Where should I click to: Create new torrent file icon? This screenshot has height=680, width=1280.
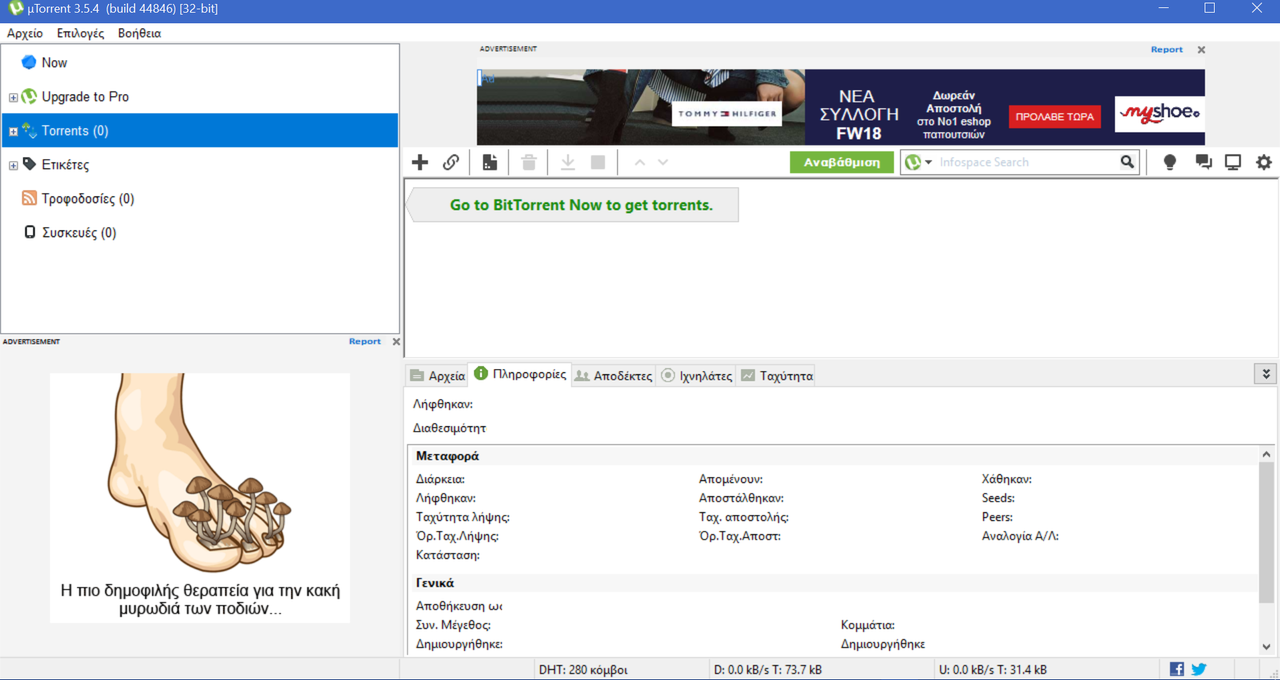tap(490, 162)
